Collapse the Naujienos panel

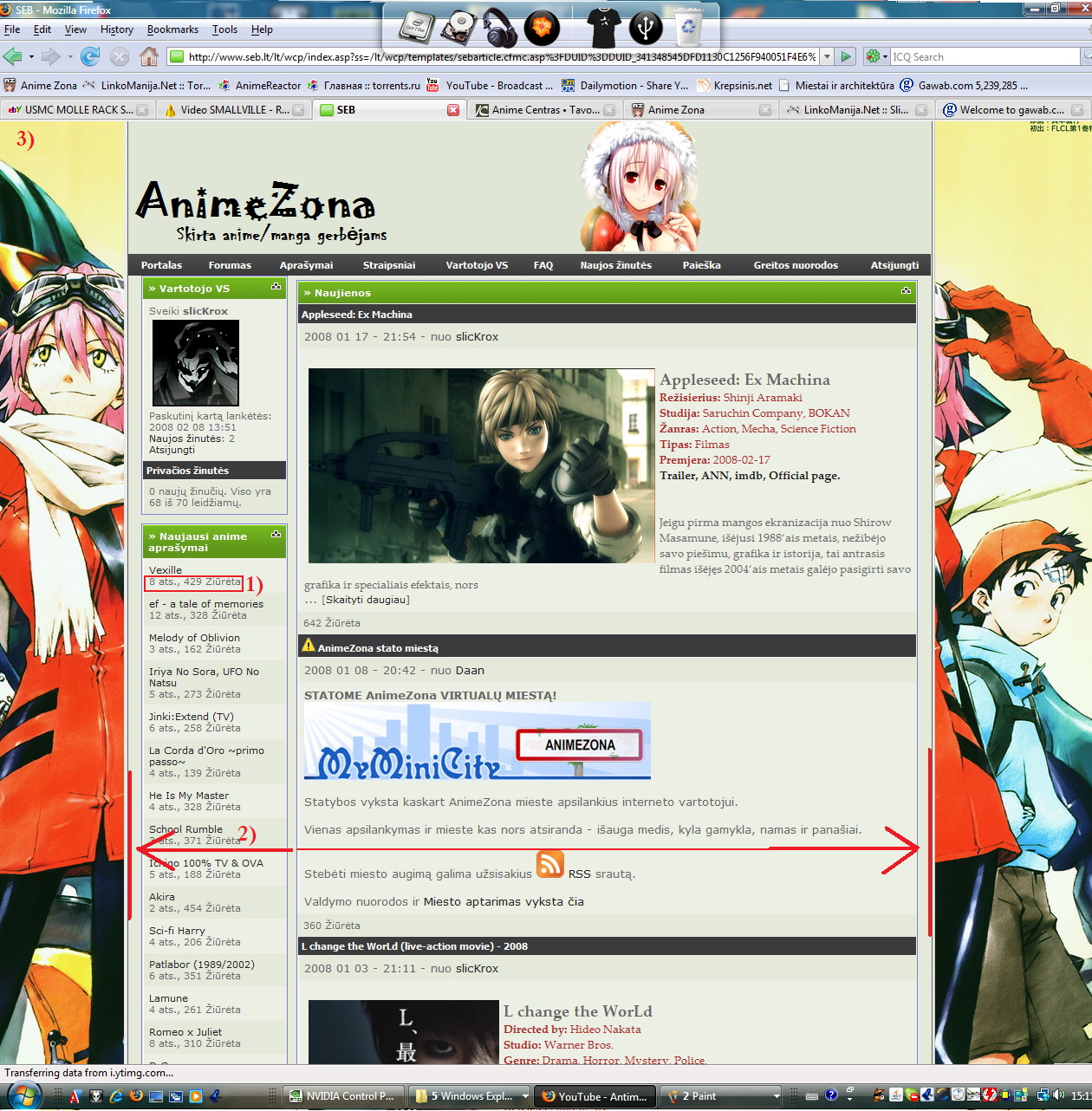point(907,291)
